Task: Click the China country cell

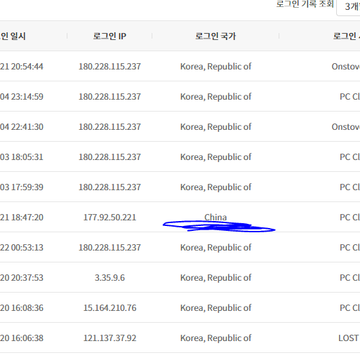Action: click(x=215, y=217)
